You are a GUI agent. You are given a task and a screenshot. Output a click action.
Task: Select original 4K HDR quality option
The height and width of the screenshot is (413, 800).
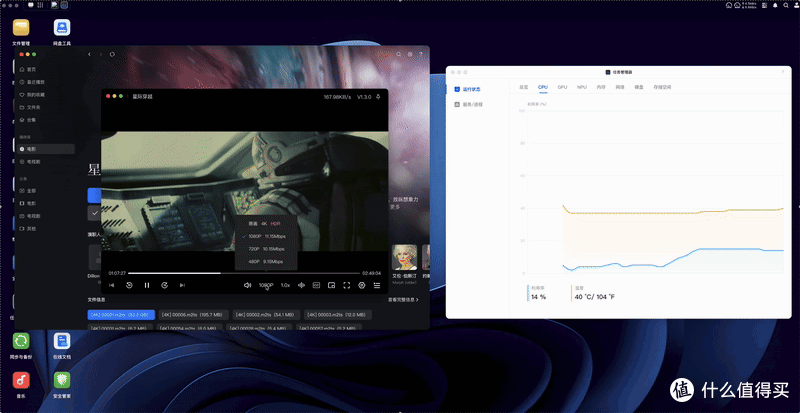tap(265, 224)
